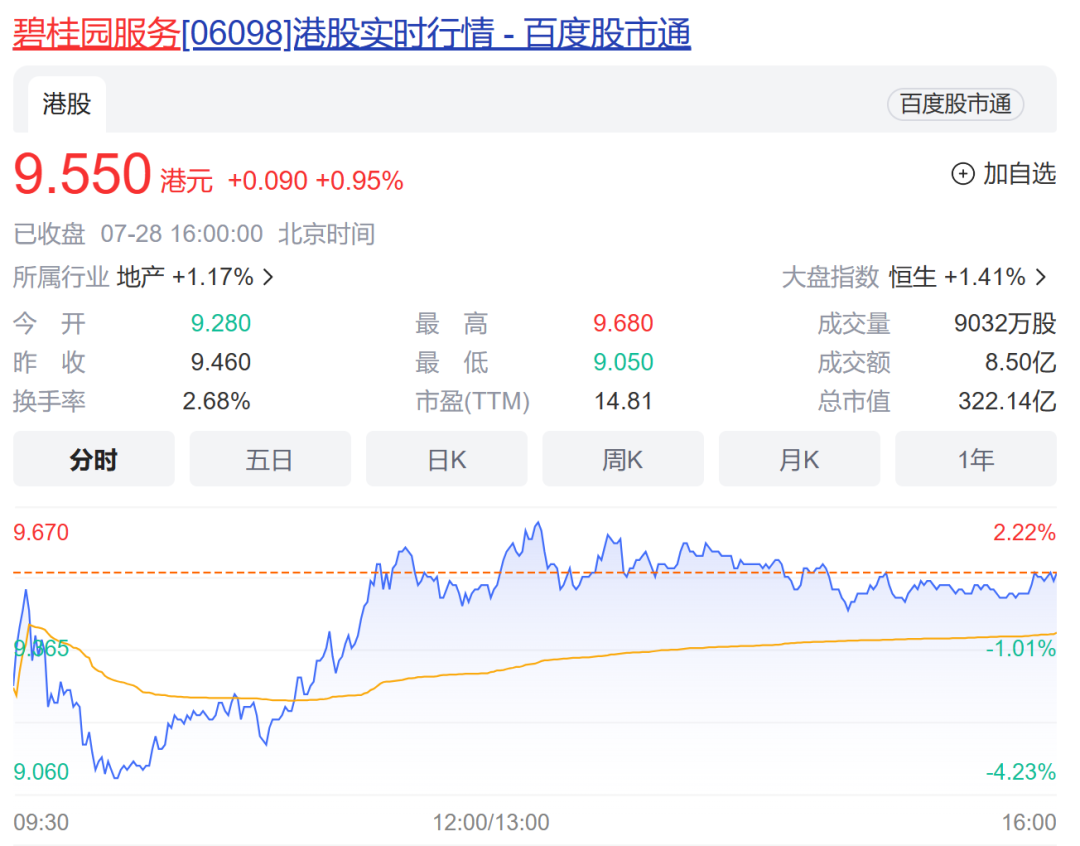Screen dimensions: 1080x846
Task: Click 换手率 value 2.68%
Action: [216, 401]
